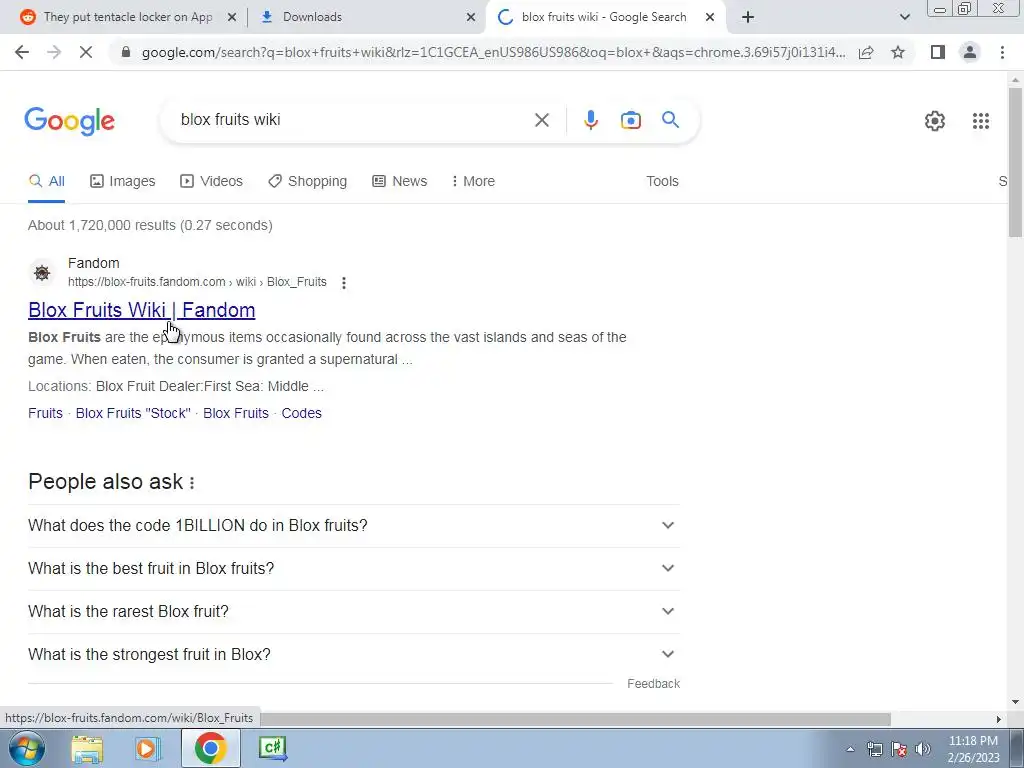Clear the search box with X icon

click(x=541, y=120)
